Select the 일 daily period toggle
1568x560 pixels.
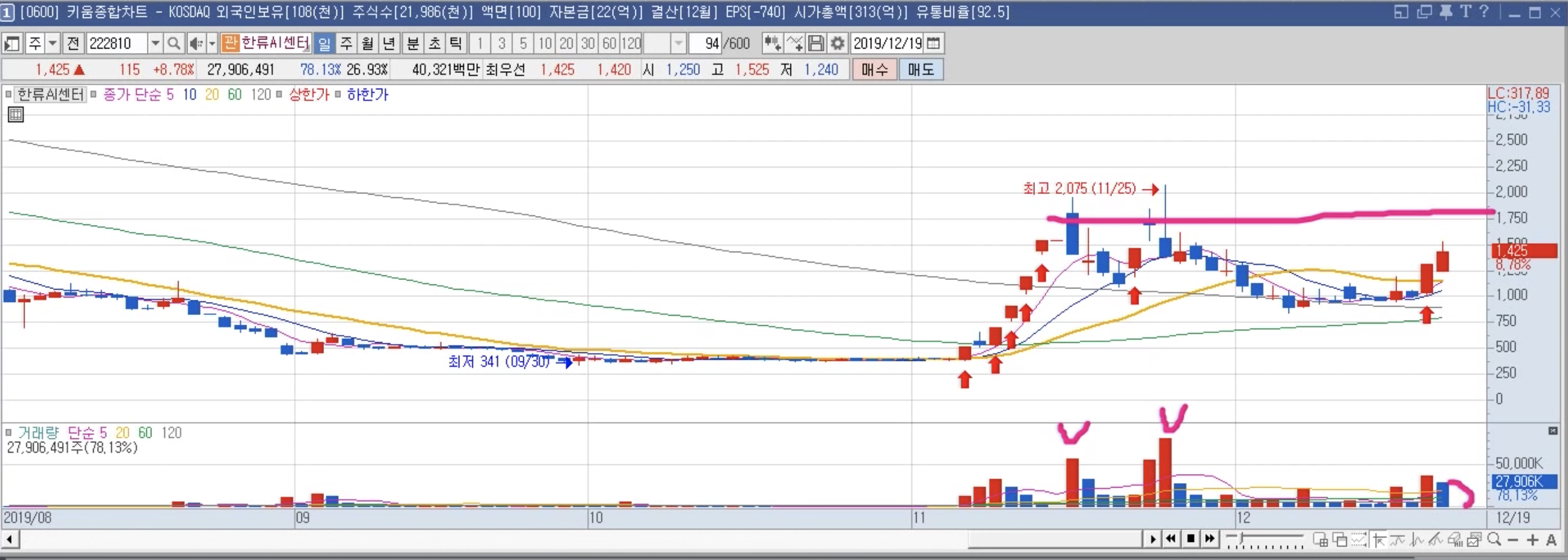click(x=324, y=43)
